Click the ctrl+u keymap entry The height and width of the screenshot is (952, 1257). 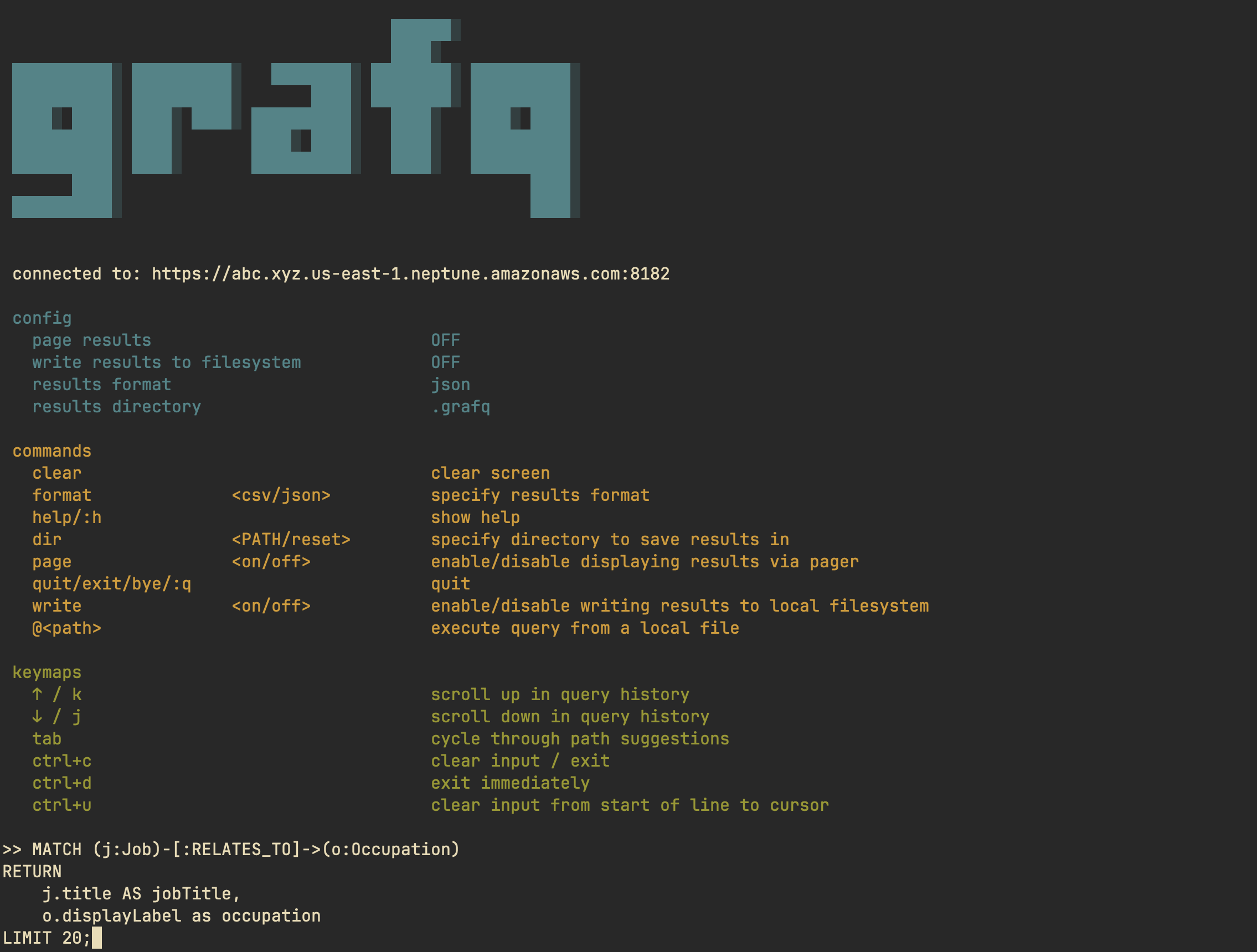tap(61, 805)
